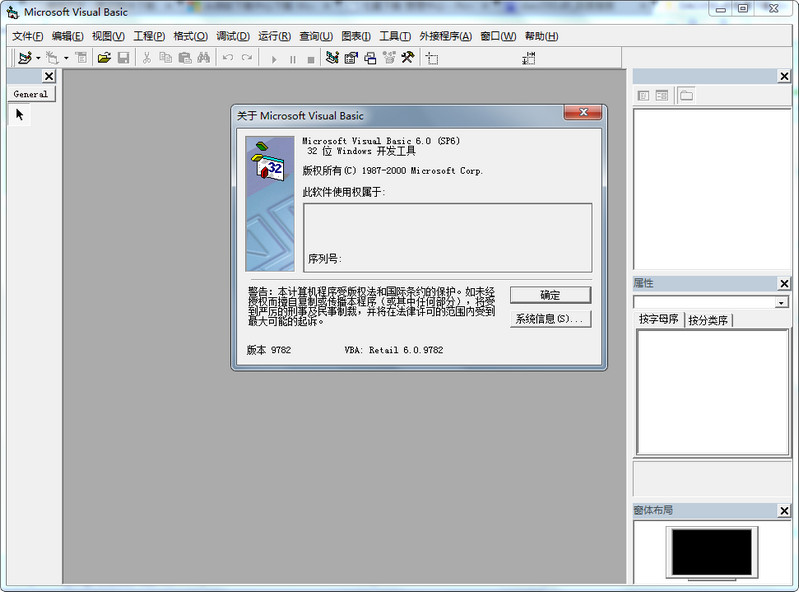This screenshot has width=799, height=592.
Task: Click the Copy toolbar icon
Action: coord(166,58)
